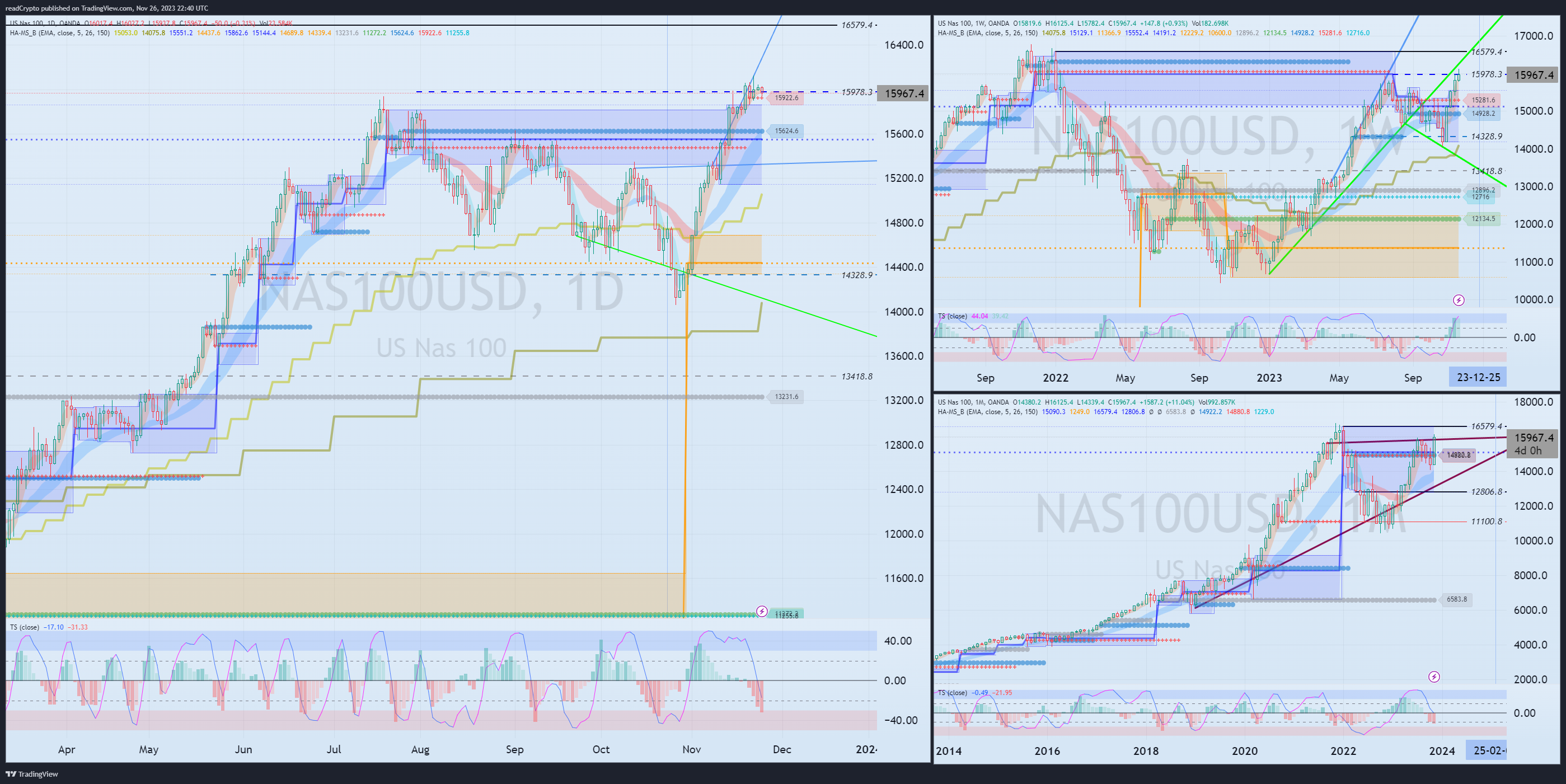The height and width of the screenshot is (784, 1566).
Task: Click the HA-MS_B indicator legend on monthly chart
Action: [988, 411]
